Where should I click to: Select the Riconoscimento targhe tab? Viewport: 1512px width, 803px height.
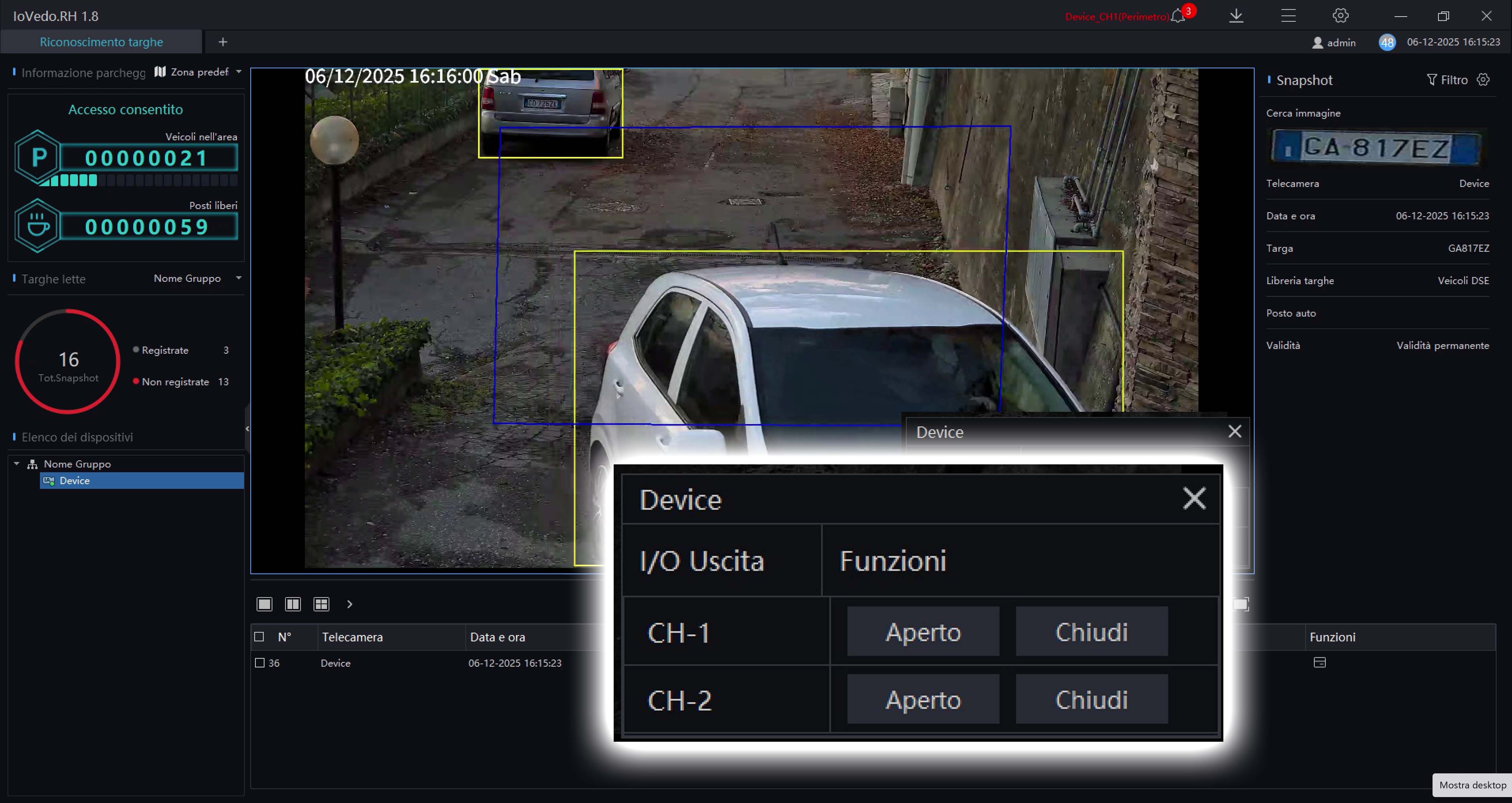tap(101, 42)
